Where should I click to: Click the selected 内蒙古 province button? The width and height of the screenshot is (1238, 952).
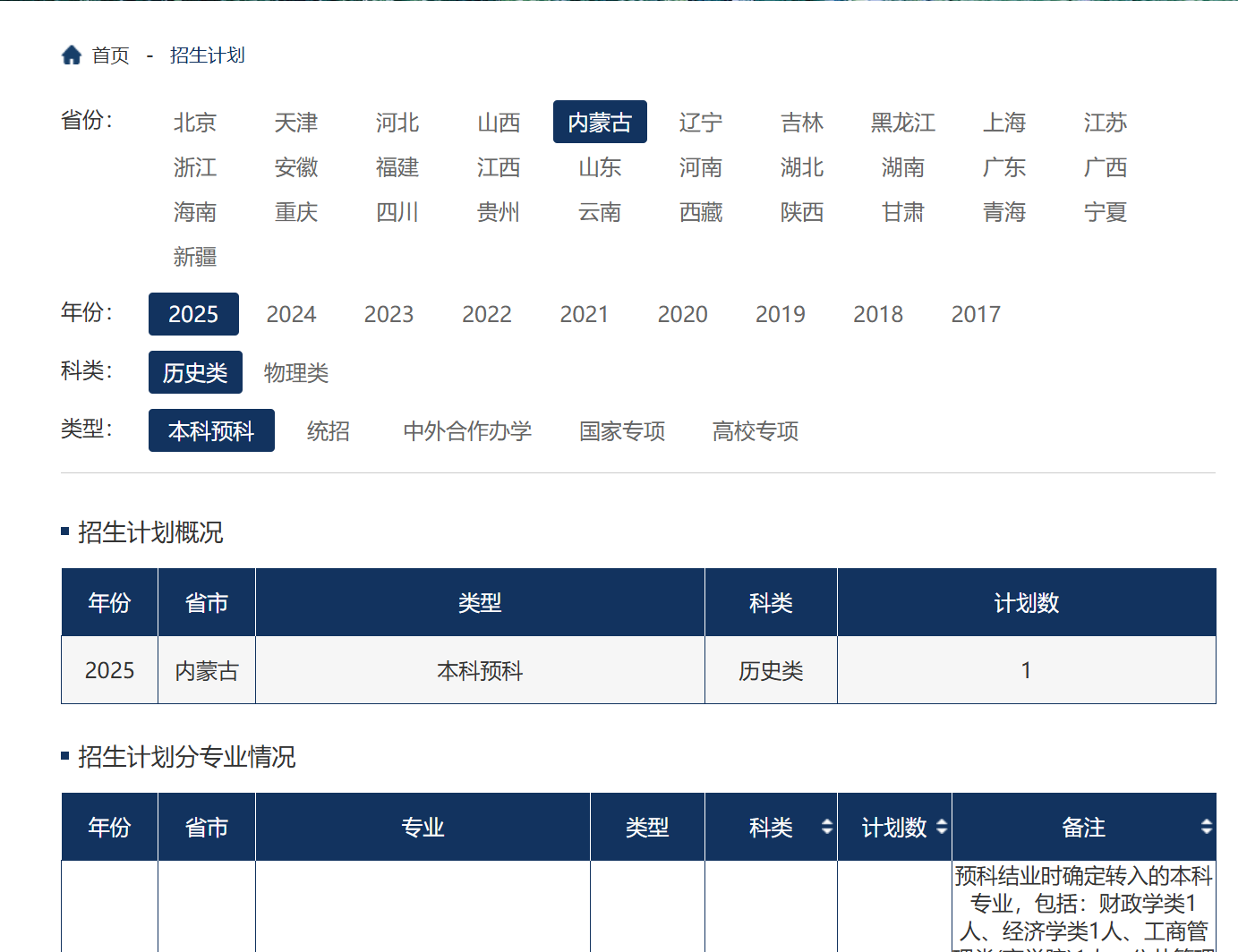point(600,123)
